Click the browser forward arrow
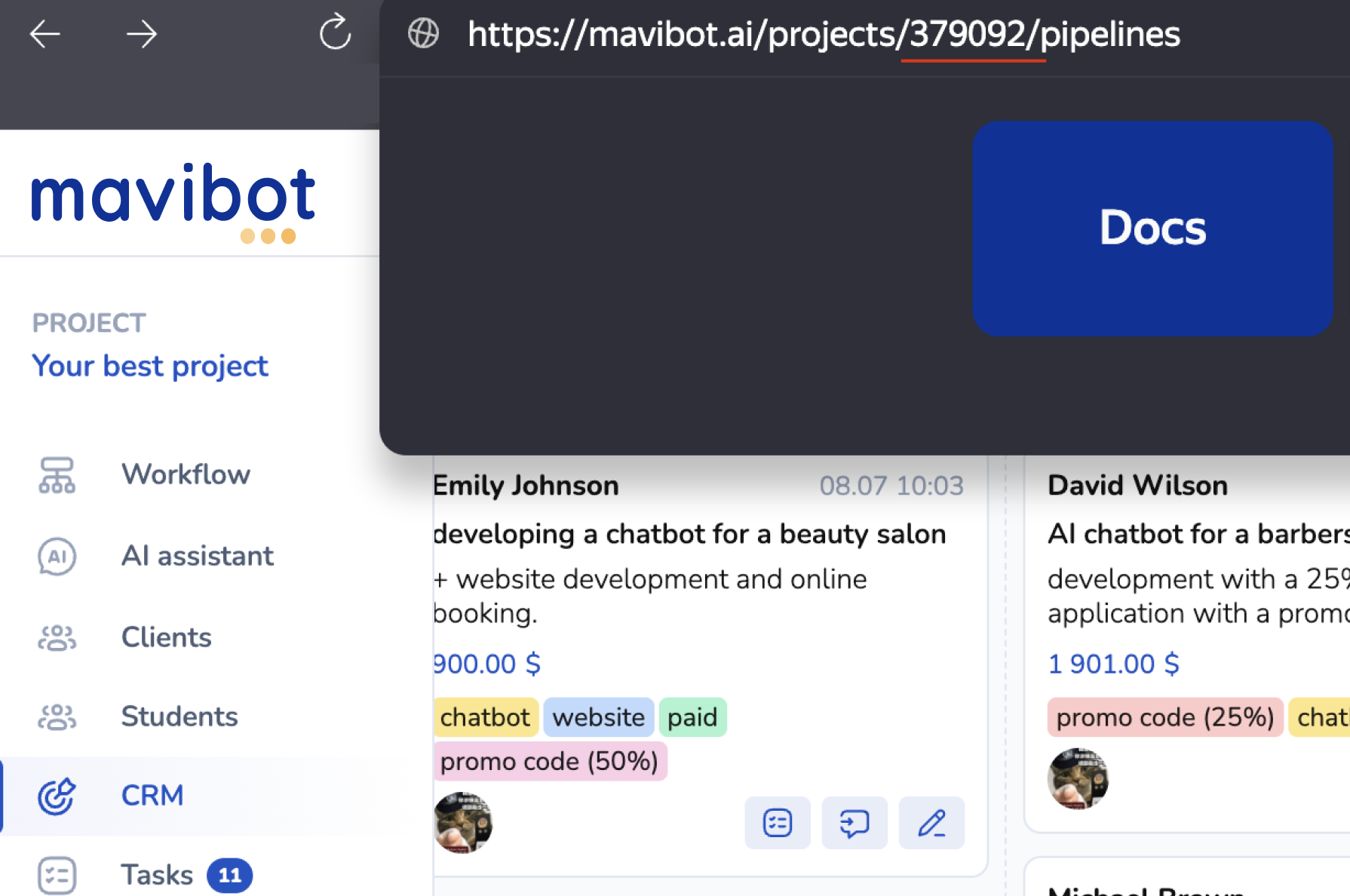This screenshot has height=896, width=1350. coord(141,34)
